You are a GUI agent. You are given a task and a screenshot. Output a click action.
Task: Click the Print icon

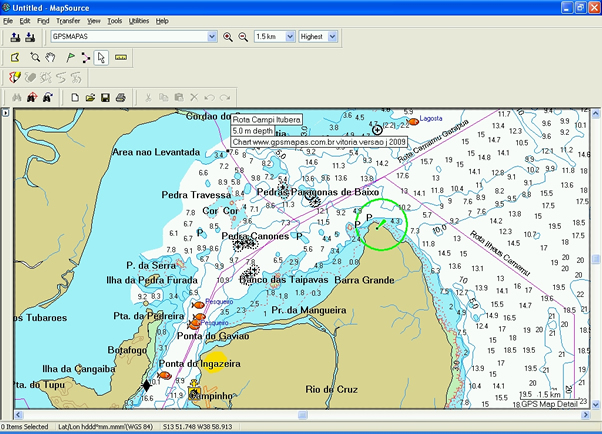(120, 97)
